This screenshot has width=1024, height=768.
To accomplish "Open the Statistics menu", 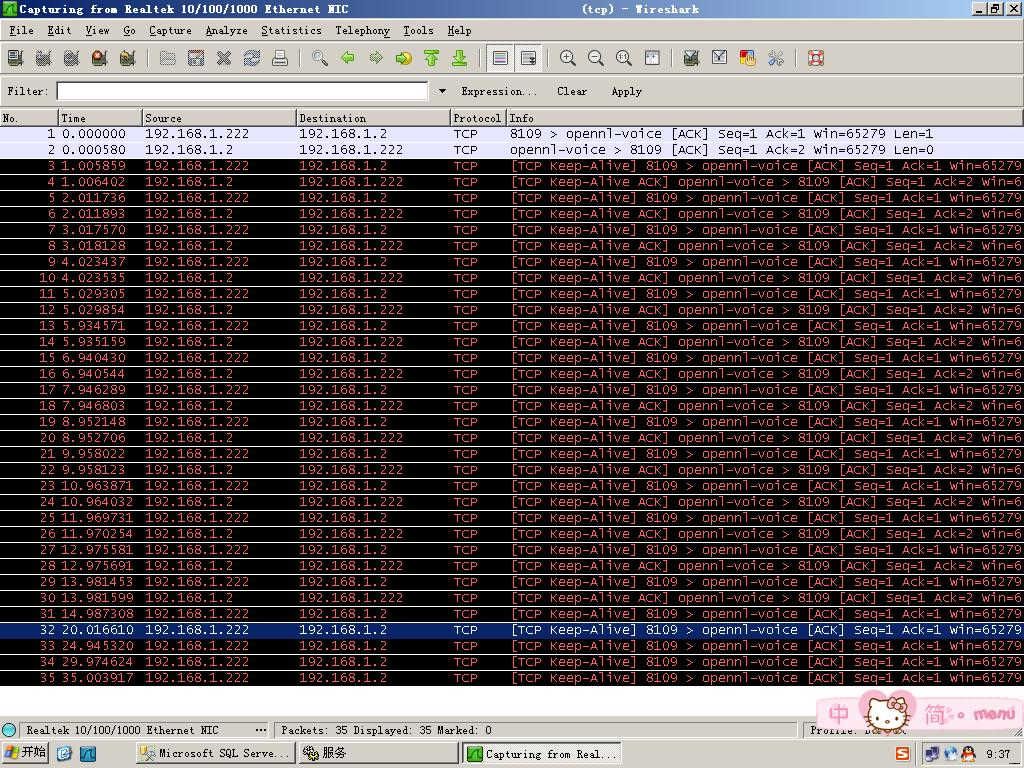I will point(291,31).
